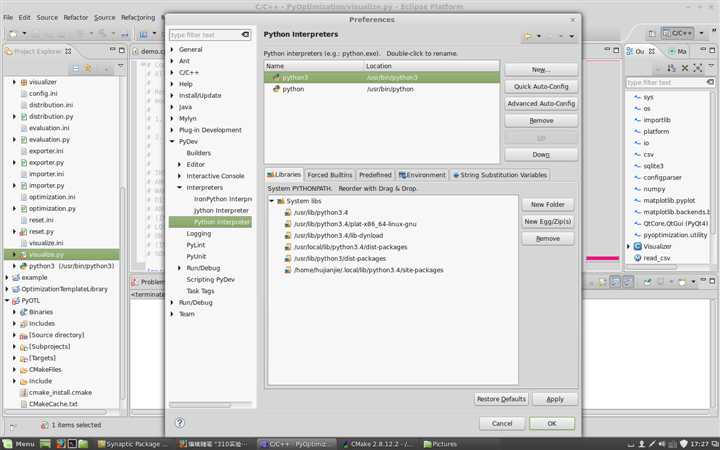Image resolution: width=720 pixels, height=450 pixels.
Task: Click the preferences filter text field
Action: pos(205,35)
